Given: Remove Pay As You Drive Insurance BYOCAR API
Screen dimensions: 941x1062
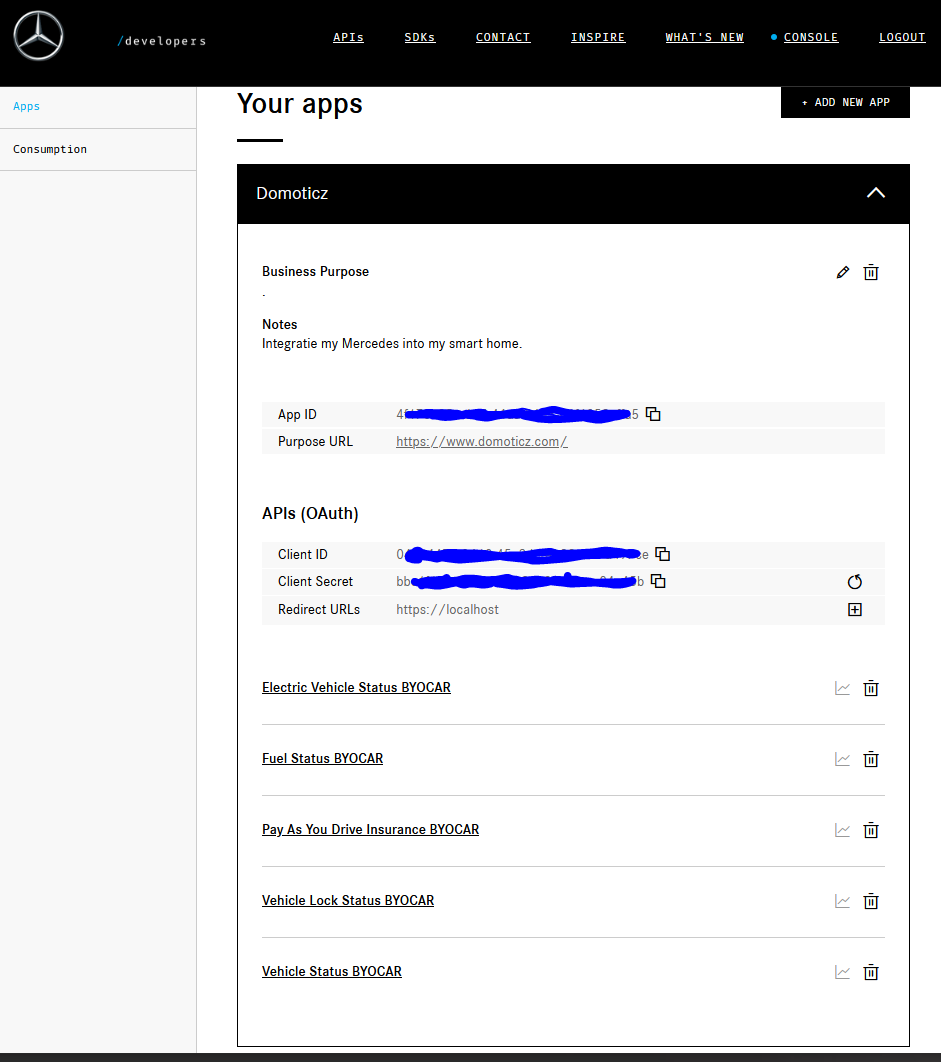Looking at the screenshot, I should coord(871,830).
